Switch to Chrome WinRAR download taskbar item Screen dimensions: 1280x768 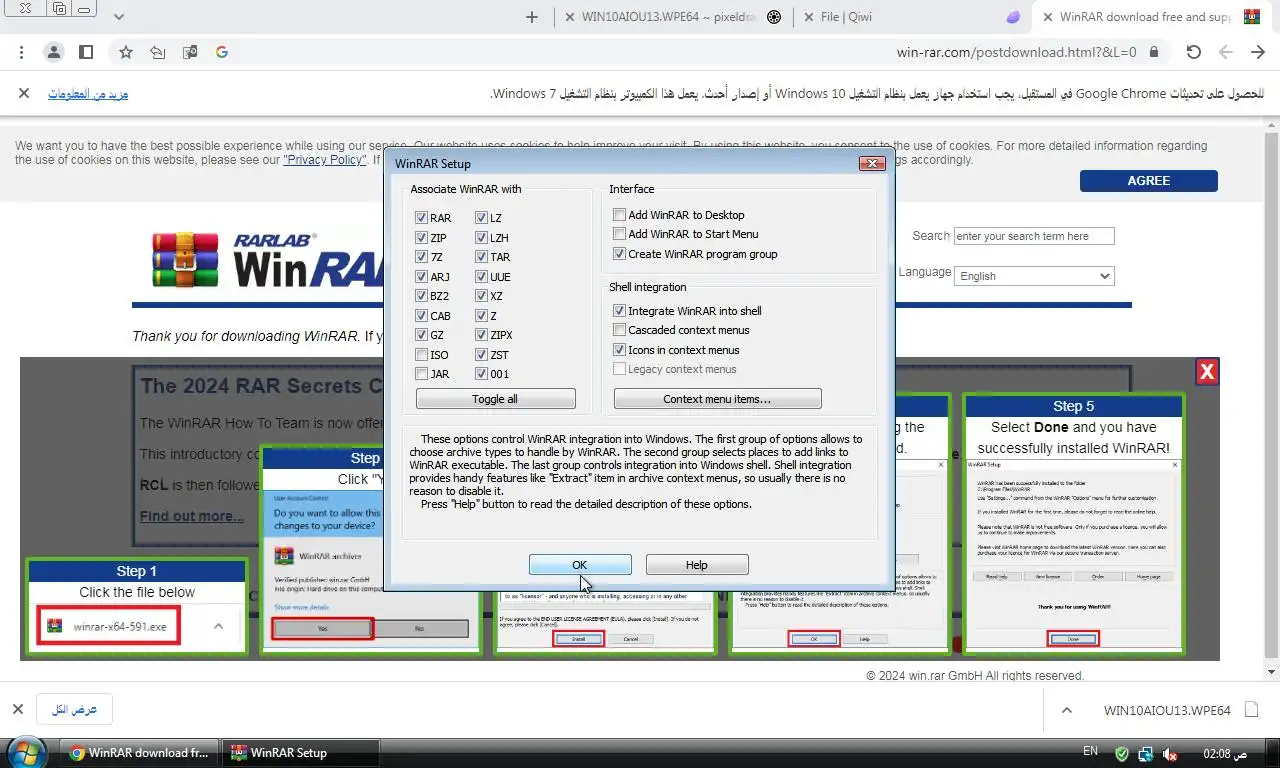click(138, 753)
